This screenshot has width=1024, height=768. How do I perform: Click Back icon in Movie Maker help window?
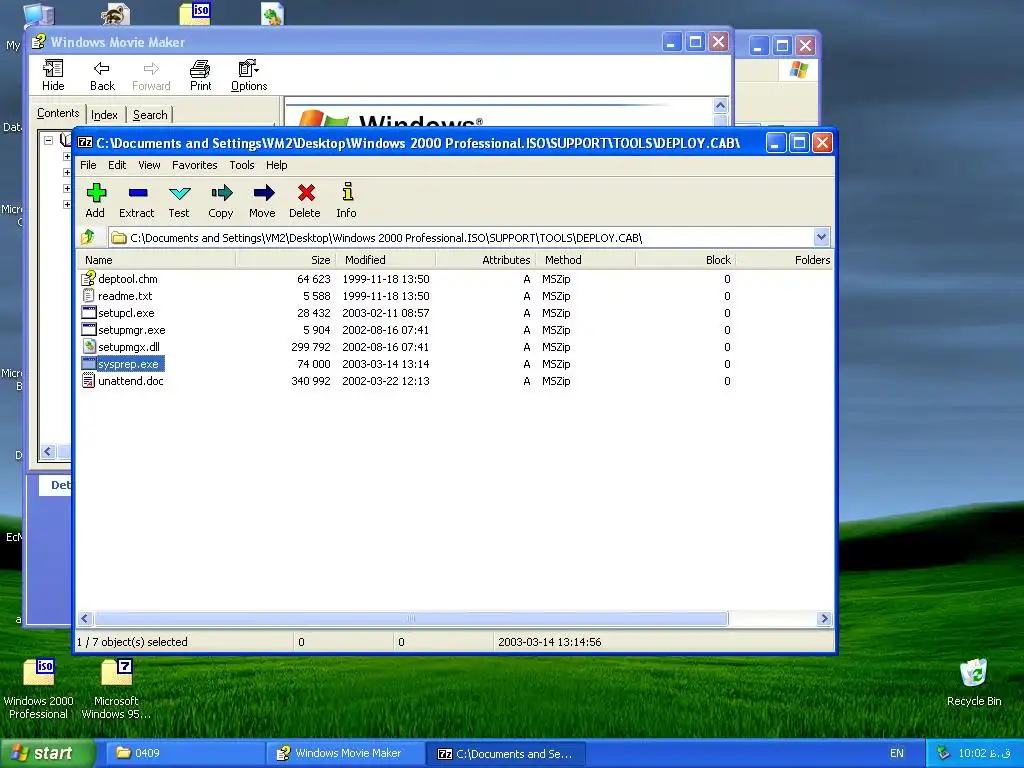[102, 69]
